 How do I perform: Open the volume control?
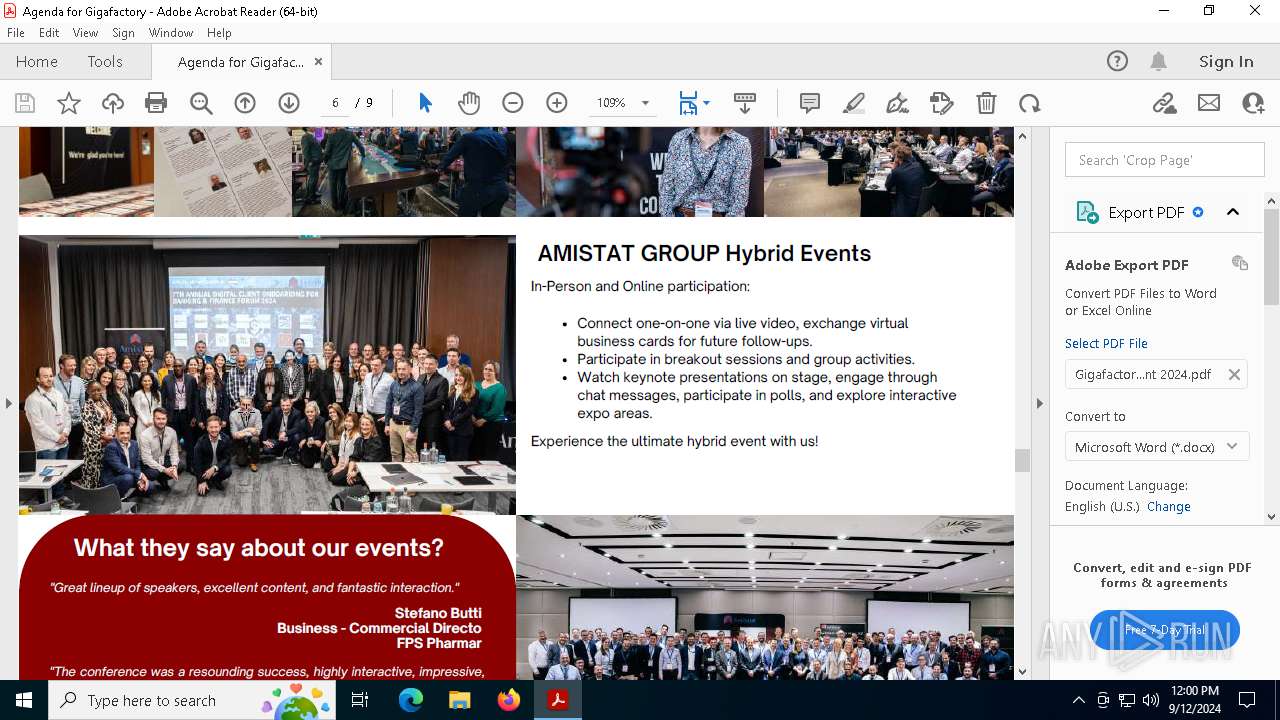click(1151, 700)
